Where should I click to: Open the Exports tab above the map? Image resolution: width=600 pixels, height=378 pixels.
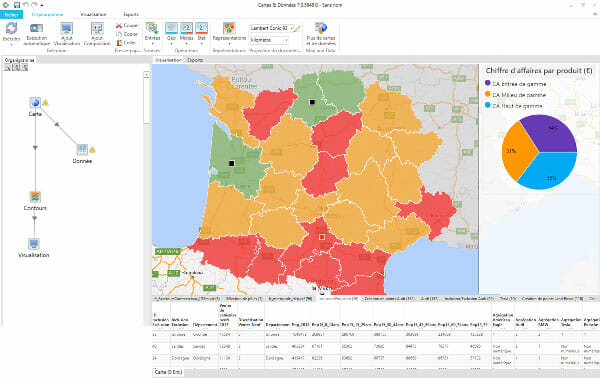point(195,60)
